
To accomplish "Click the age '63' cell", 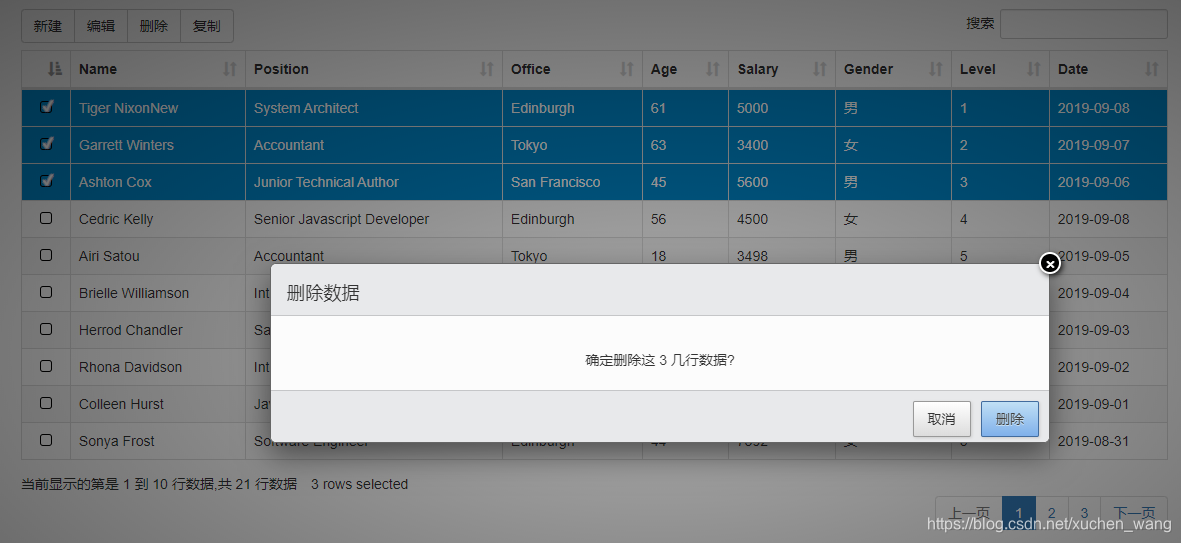I will click(x=685, y=145).
